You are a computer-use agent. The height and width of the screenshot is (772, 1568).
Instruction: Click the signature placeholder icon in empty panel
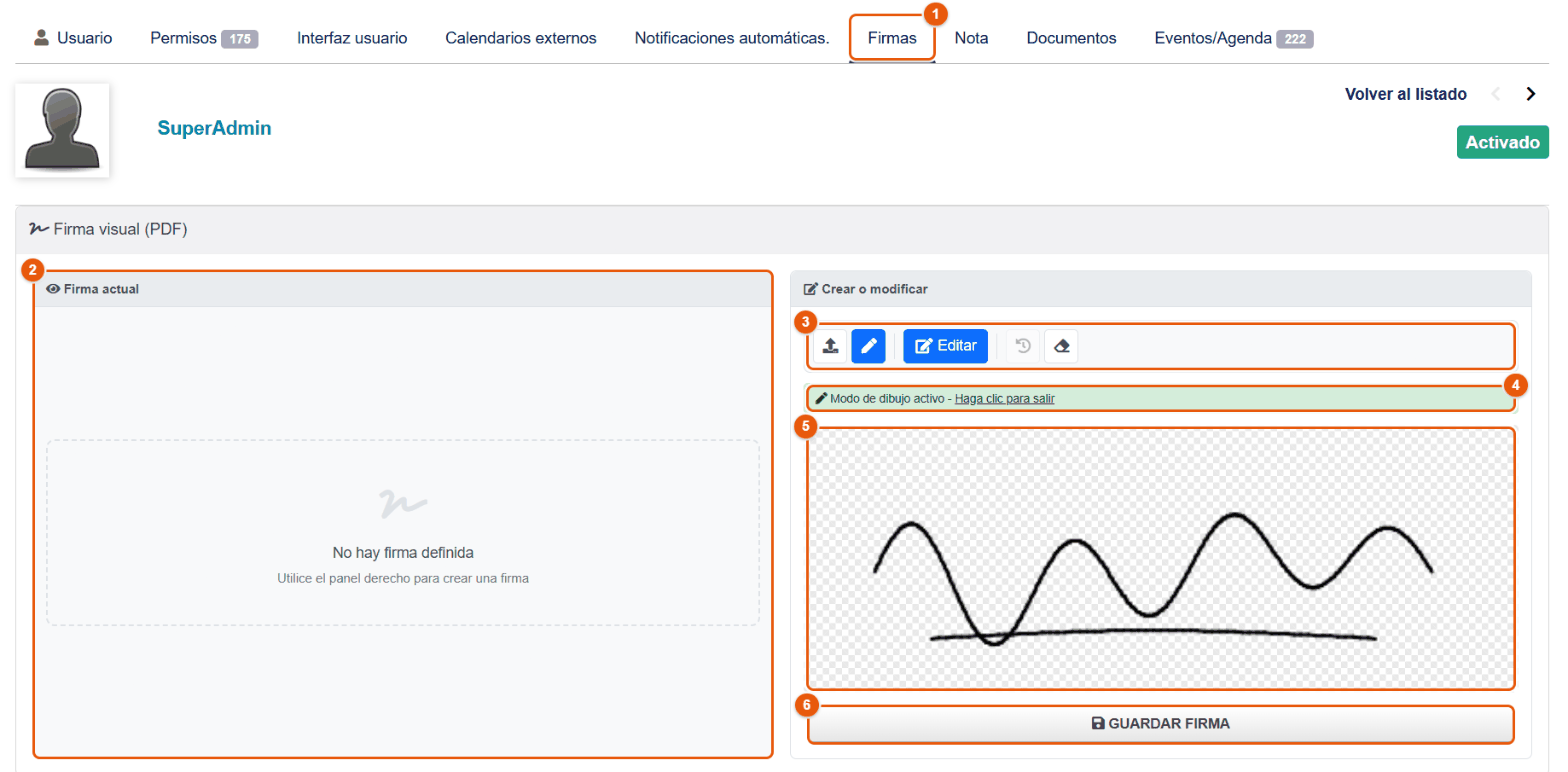(x=403, y=502)
